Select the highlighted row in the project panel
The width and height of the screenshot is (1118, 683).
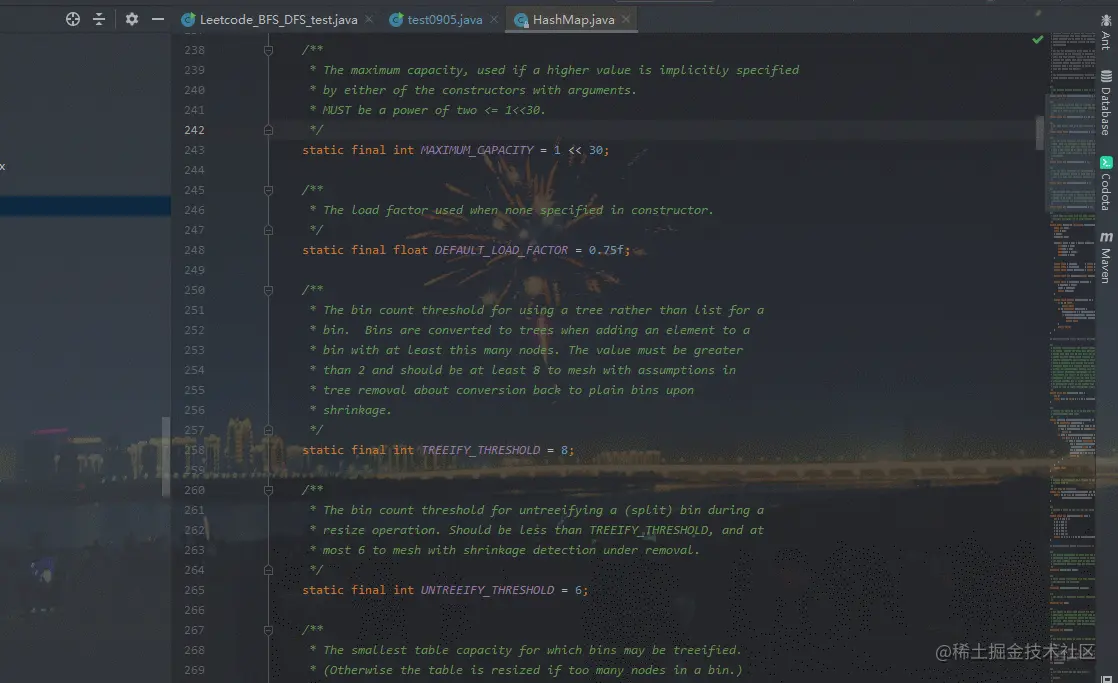tap(85, 206)
